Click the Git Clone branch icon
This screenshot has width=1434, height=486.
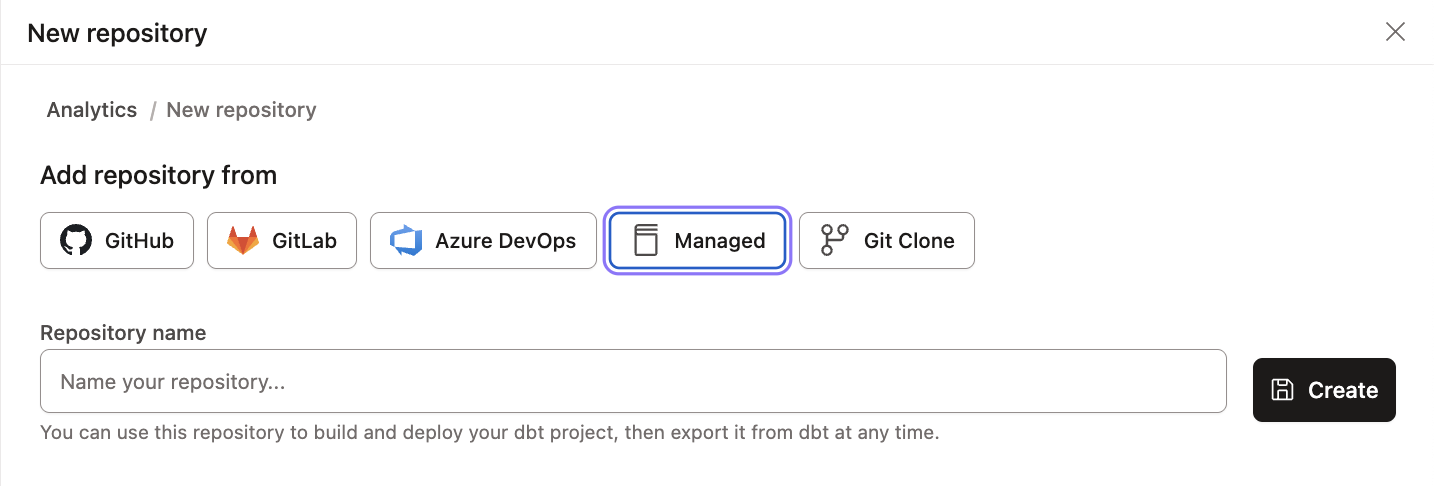[834, 241]
